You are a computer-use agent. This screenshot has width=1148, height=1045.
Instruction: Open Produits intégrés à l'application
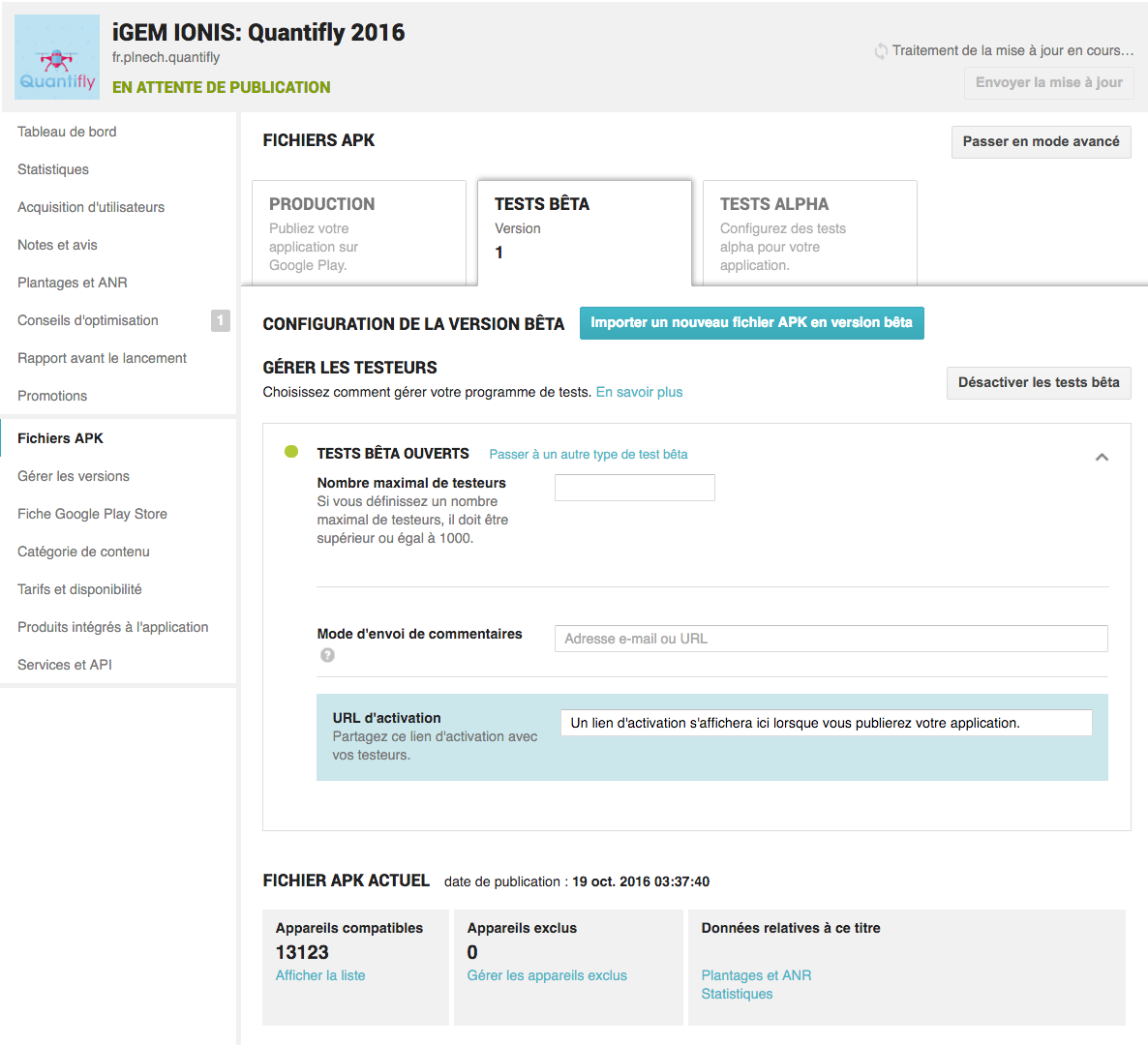click(112, 627)
